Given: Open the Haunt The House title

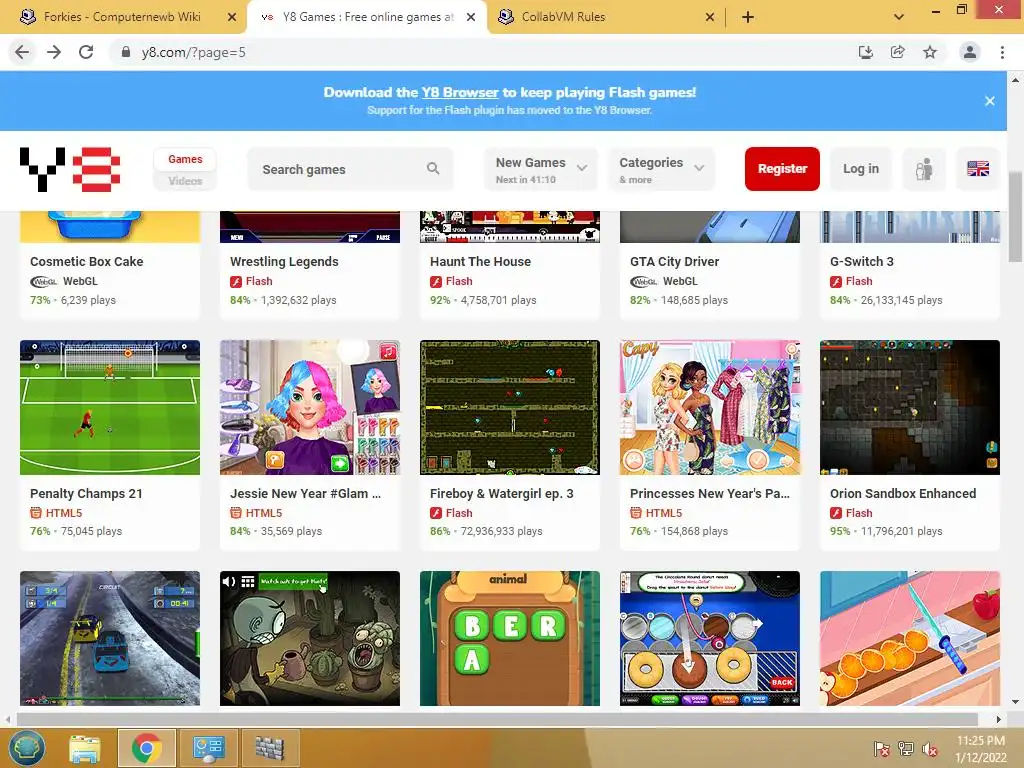Looking at the screenshot, I should (x=480, y=261).
